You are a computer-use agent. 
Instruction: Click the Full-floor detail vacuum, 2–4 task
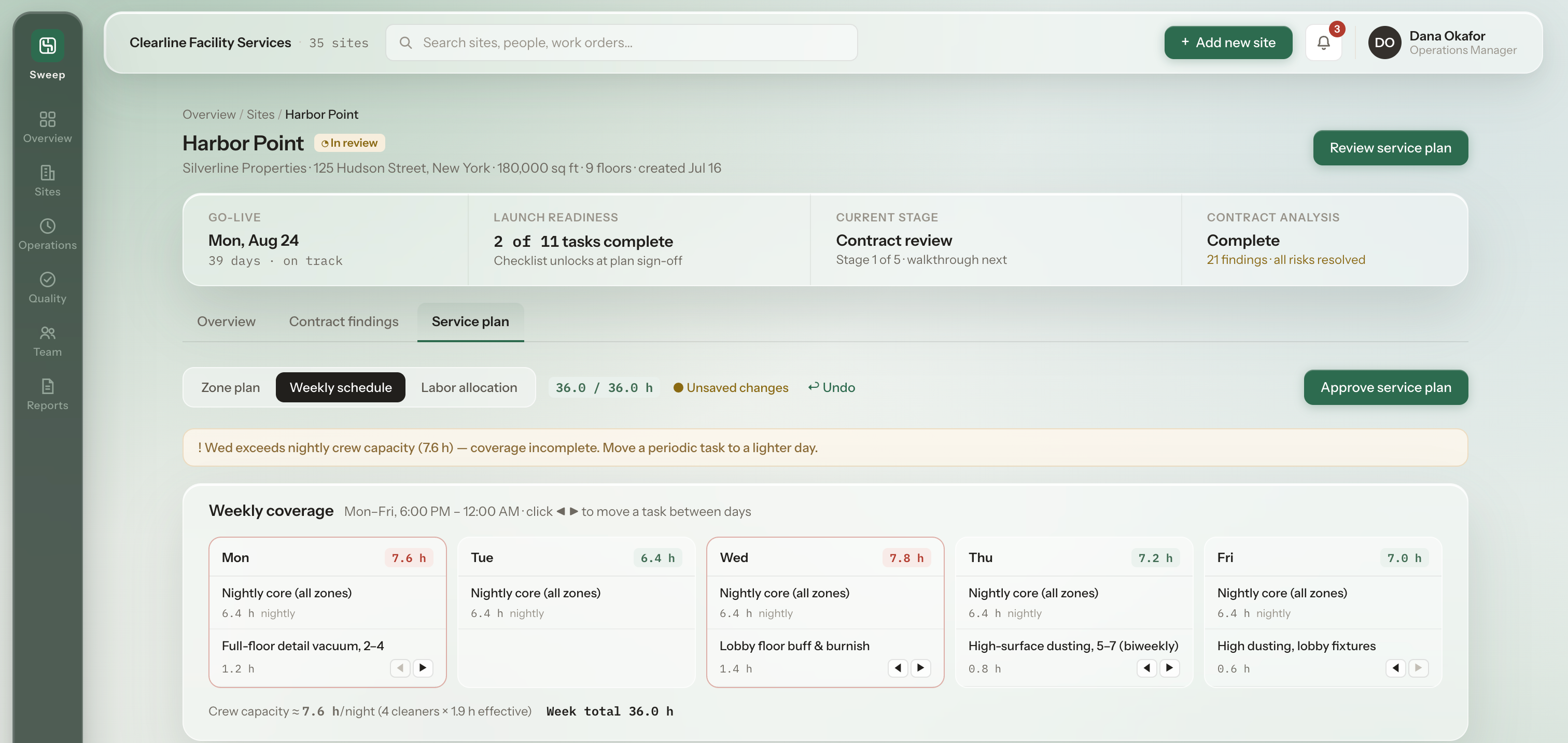(x=328, y=657)
